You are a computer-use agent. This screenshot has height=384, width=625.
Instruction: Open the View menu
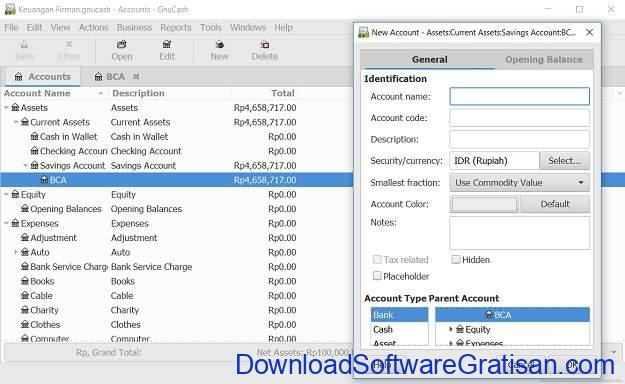(x=60, y=28)
